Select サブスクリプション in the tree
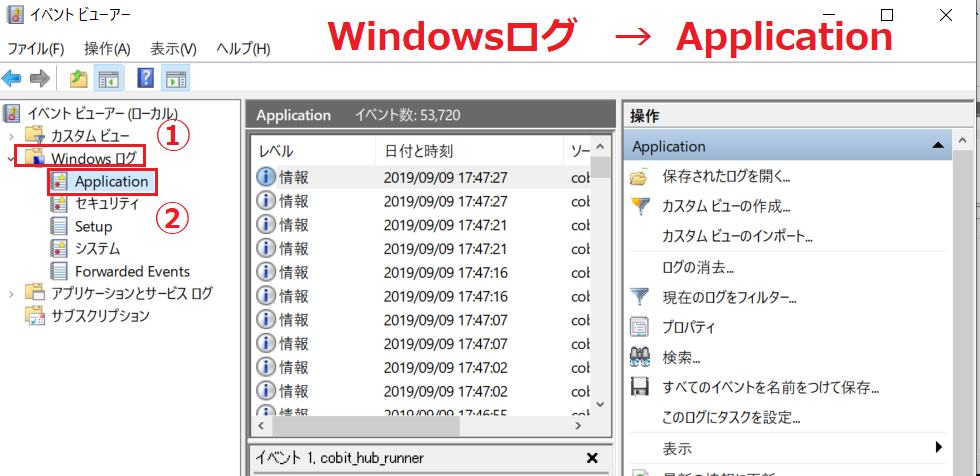The width and height of the screenshot is (980, 476). tap(100, 315)
